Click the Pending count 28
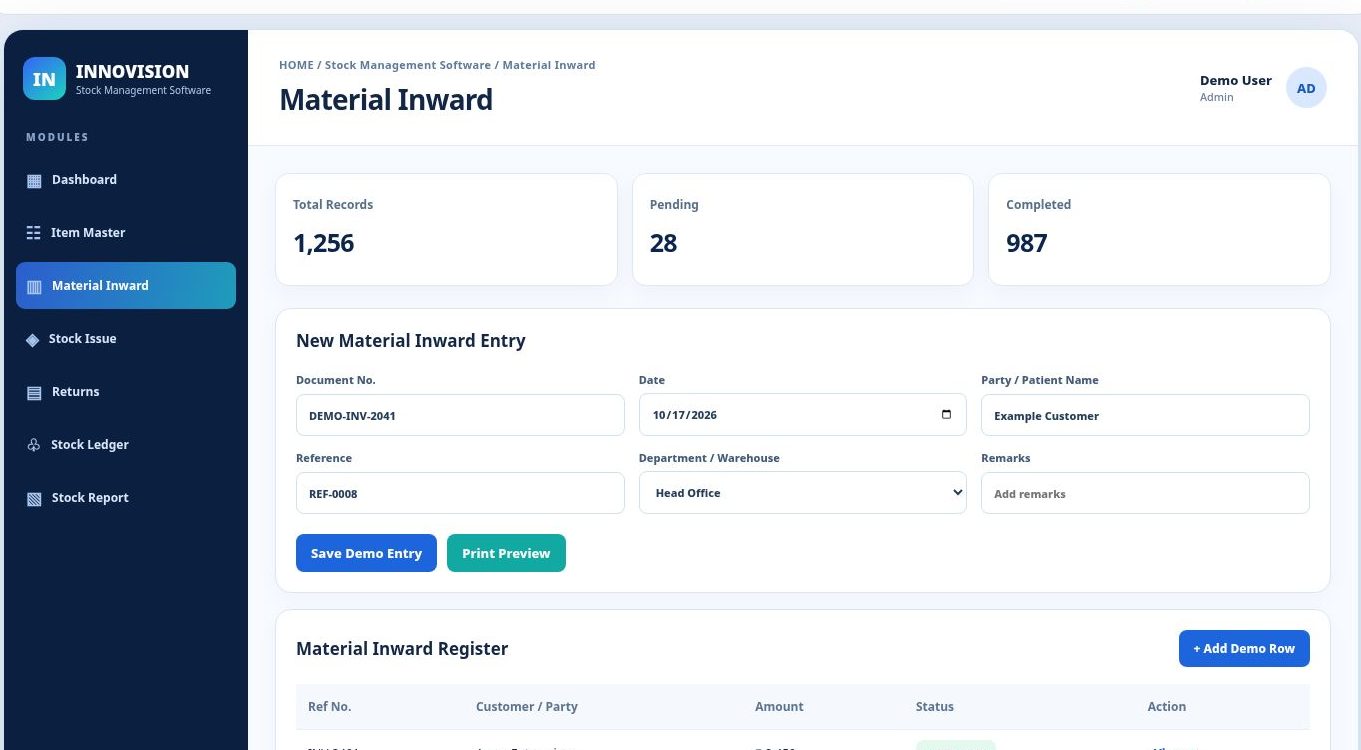 coord(663,243)
